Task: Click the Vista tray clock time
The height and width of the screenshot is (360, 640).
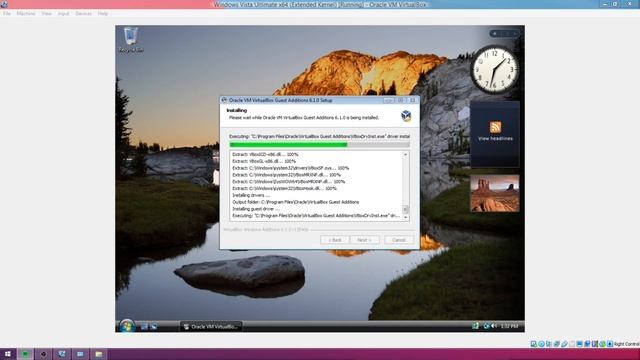Action: pyautogui.click(x=509, y=326)
